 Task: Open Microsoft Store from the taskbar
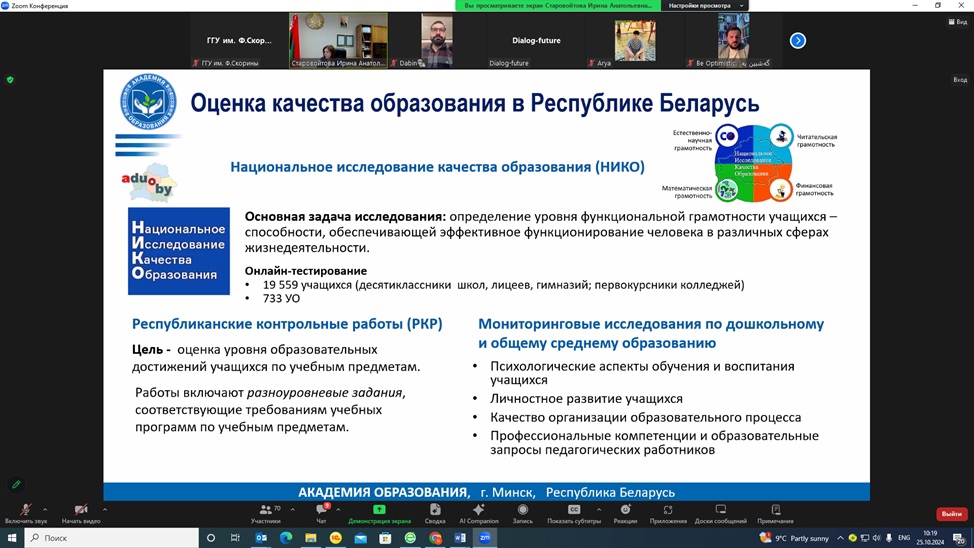[385, 538]
